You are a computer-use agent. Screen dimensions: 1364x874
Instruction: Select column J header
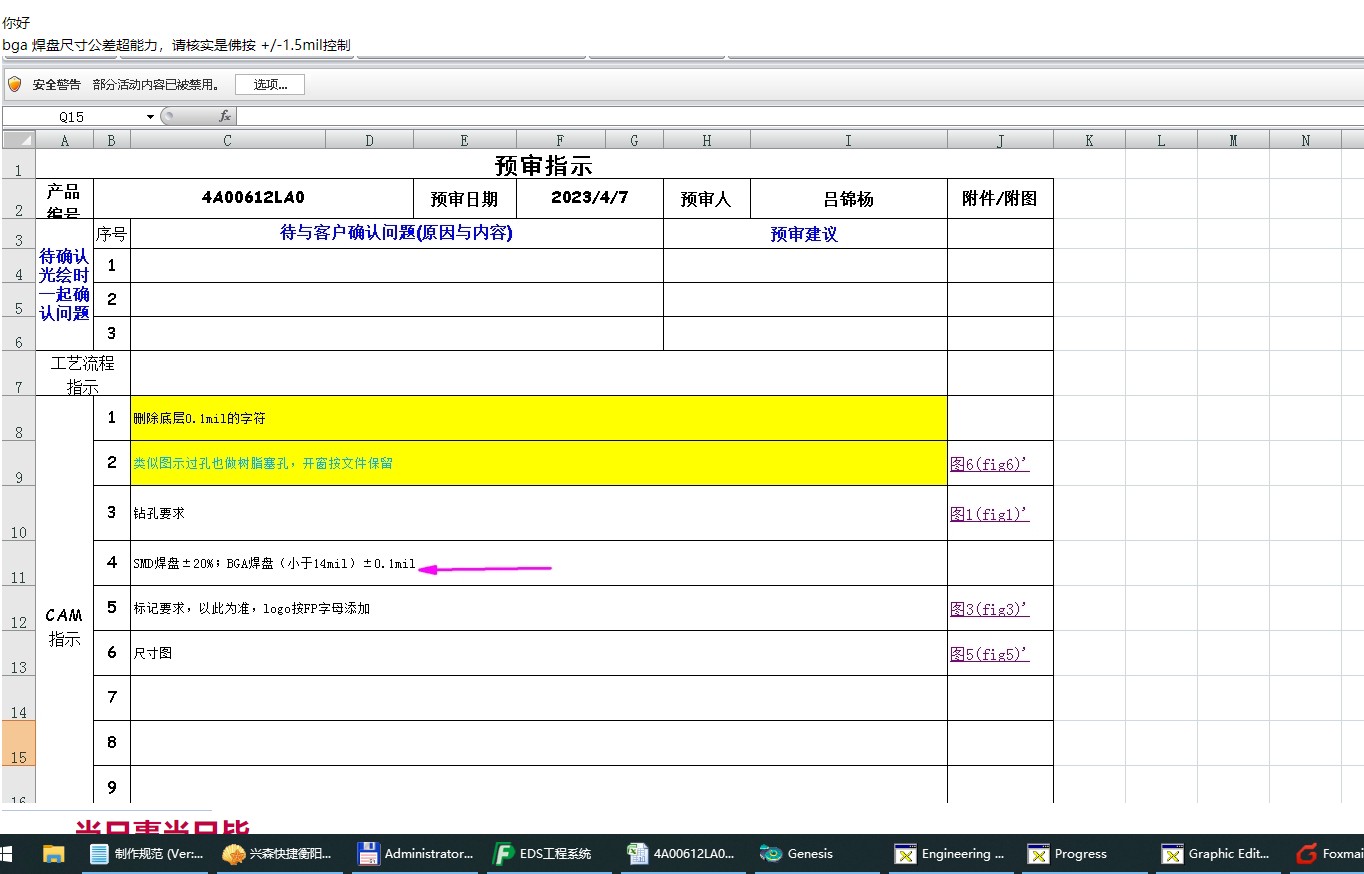click(x=1000, y=141)
